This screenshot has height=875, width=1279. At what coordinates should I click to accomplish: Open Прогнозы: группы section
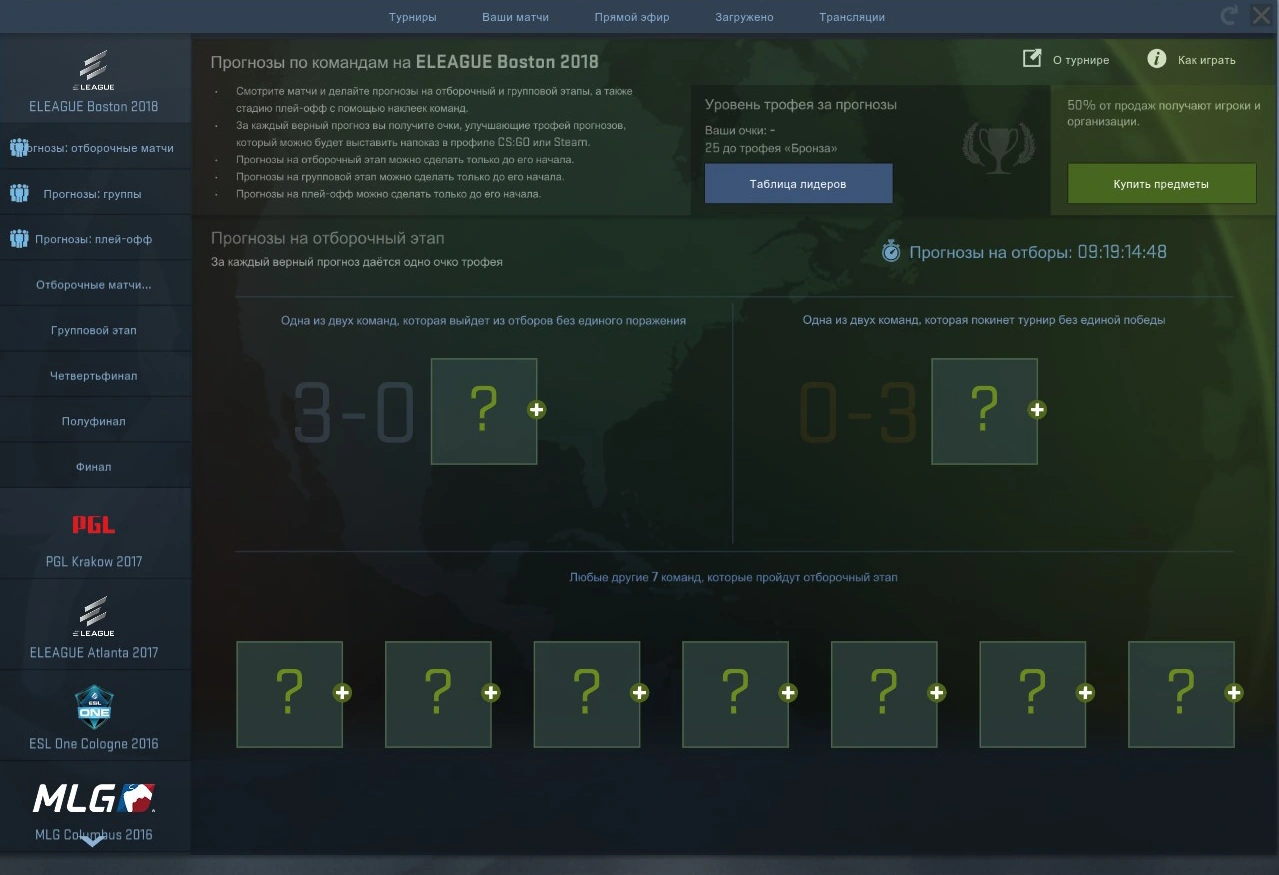95,194
